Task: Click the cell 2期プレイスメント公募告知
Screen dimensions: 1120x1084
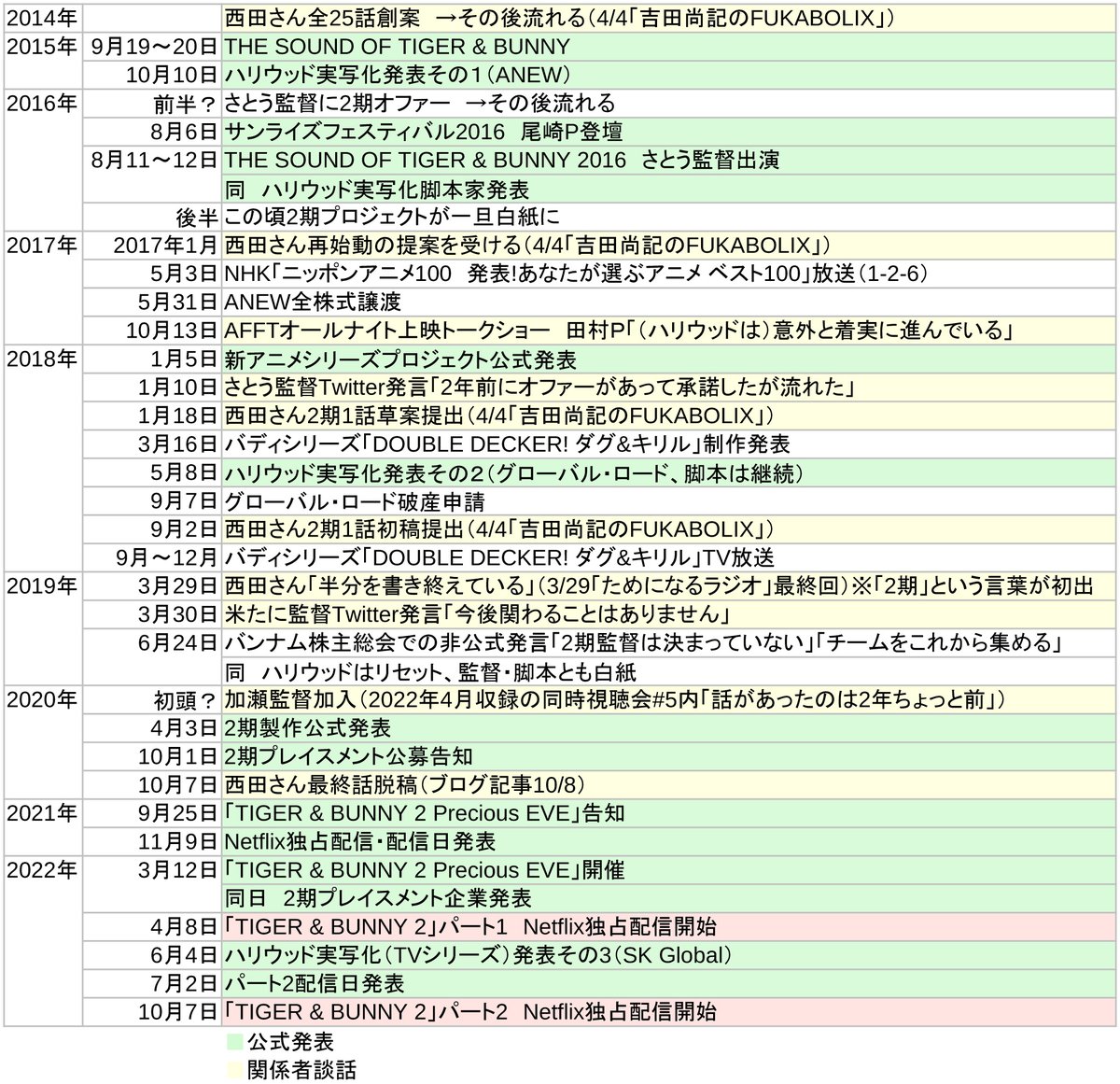Action: [669, 756]
